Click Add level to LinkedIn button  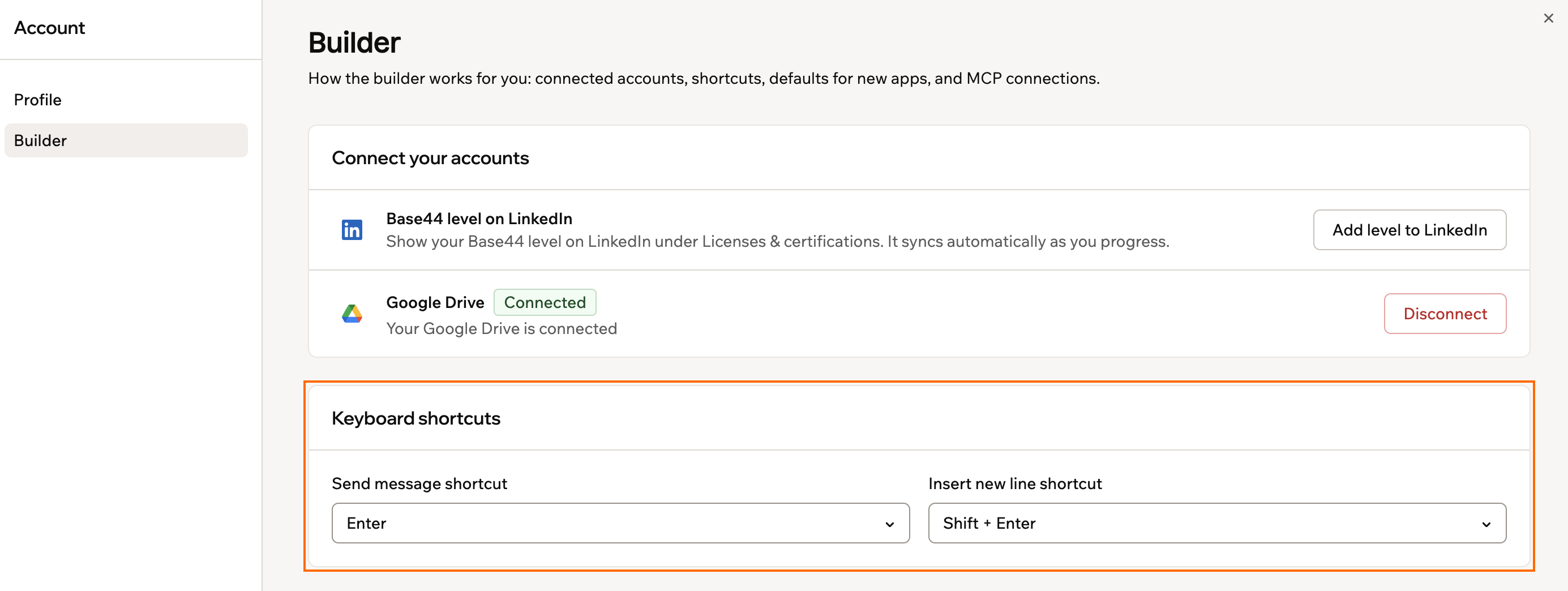click(1410, 230)
